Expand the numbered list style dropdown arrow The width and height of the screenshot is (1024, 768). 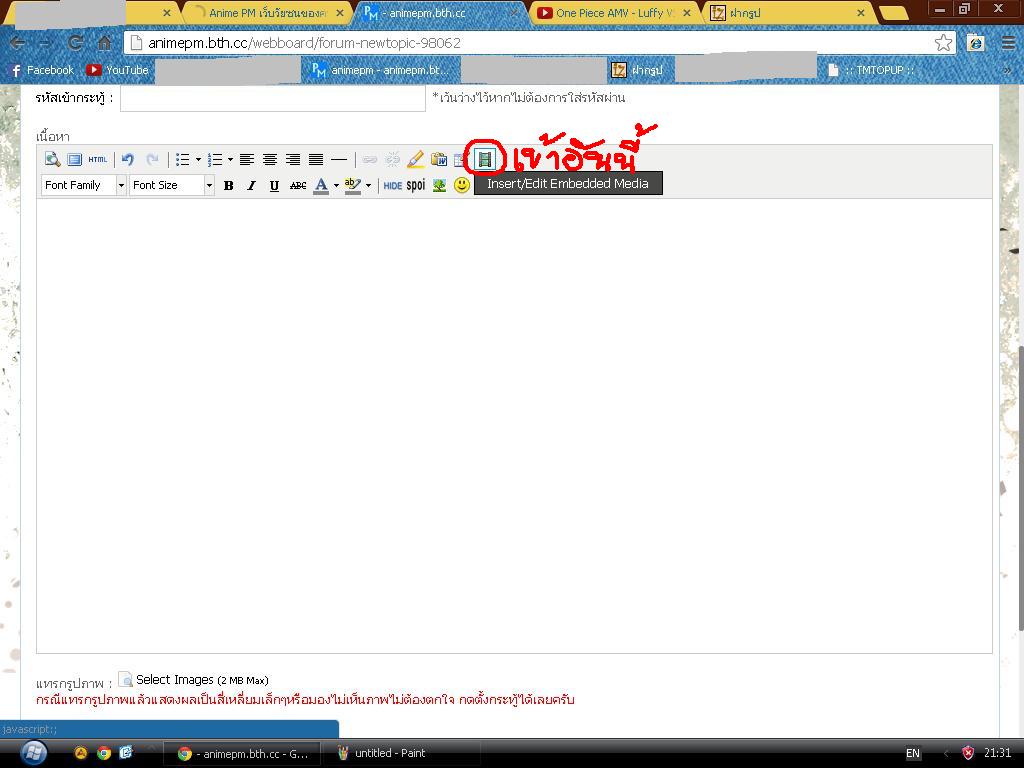(x=231, y=159)
